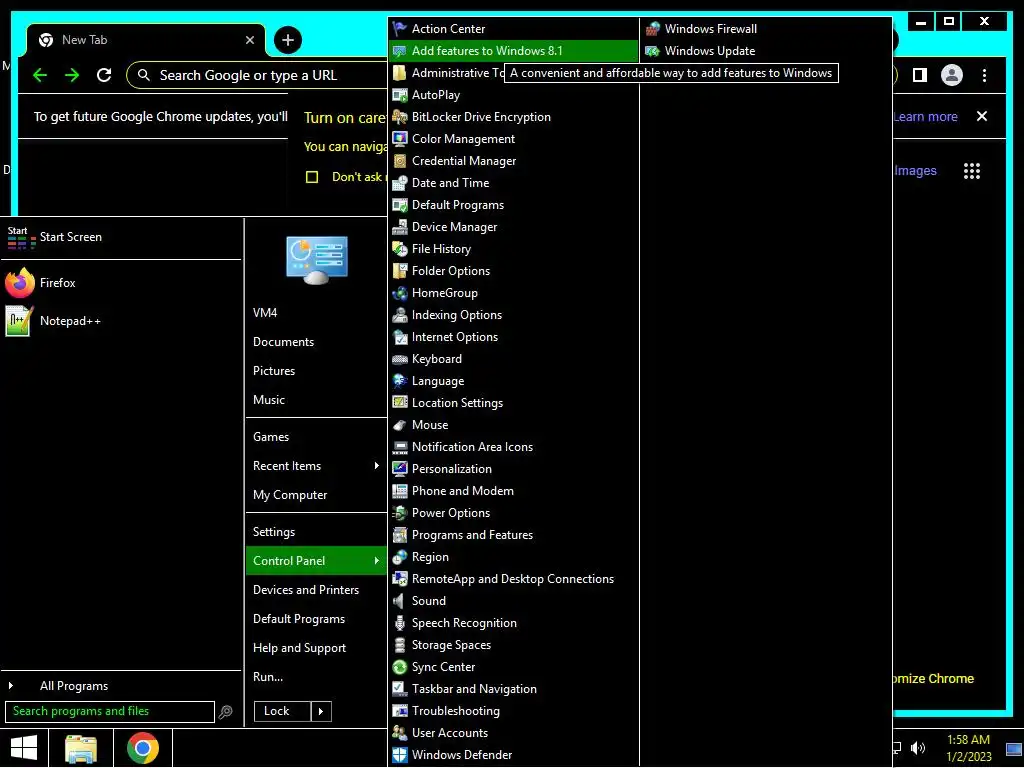Open Chrome three-dot menu
1024x768 pixels.
click(984, 75)
